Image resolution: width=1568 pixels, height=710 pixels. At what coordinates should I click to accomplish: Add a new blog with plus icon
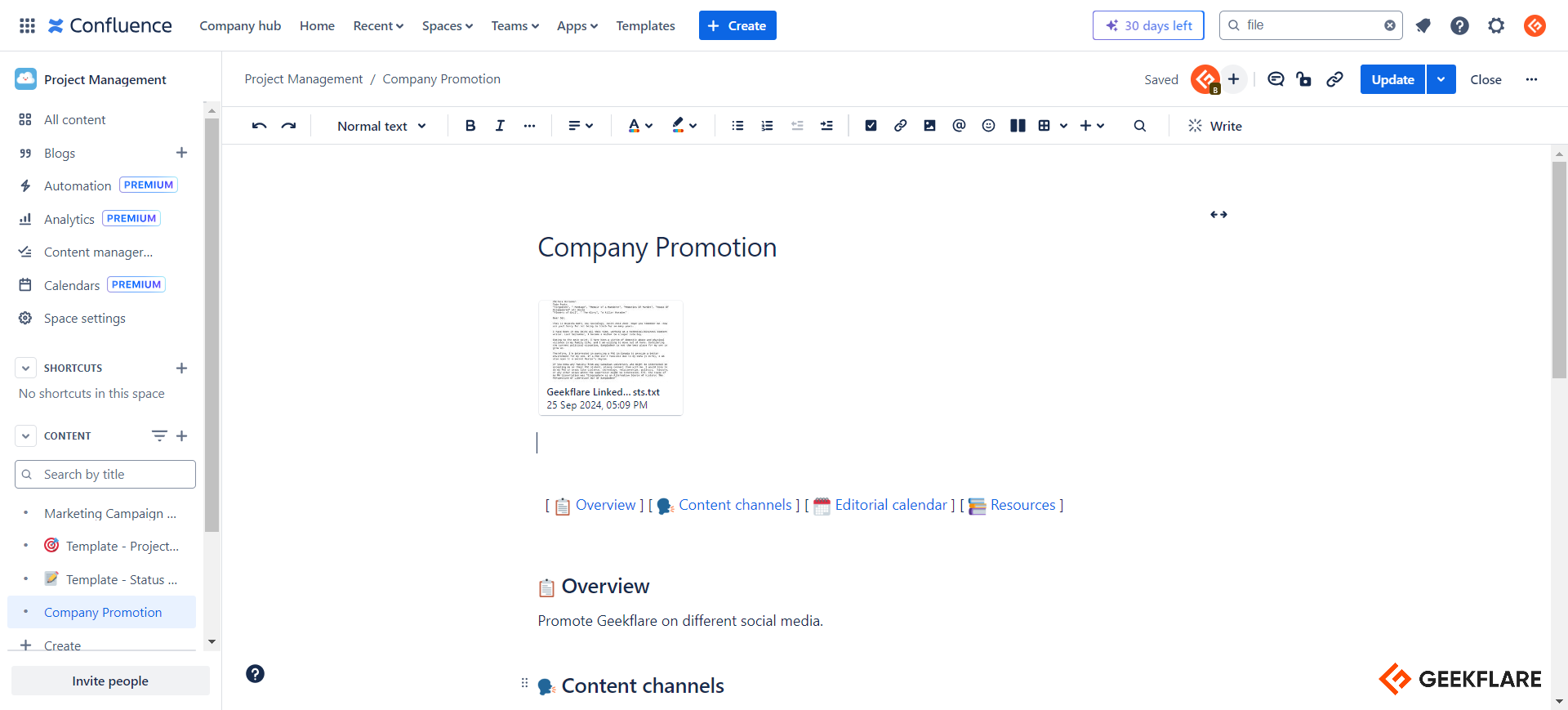click(181, 153)
